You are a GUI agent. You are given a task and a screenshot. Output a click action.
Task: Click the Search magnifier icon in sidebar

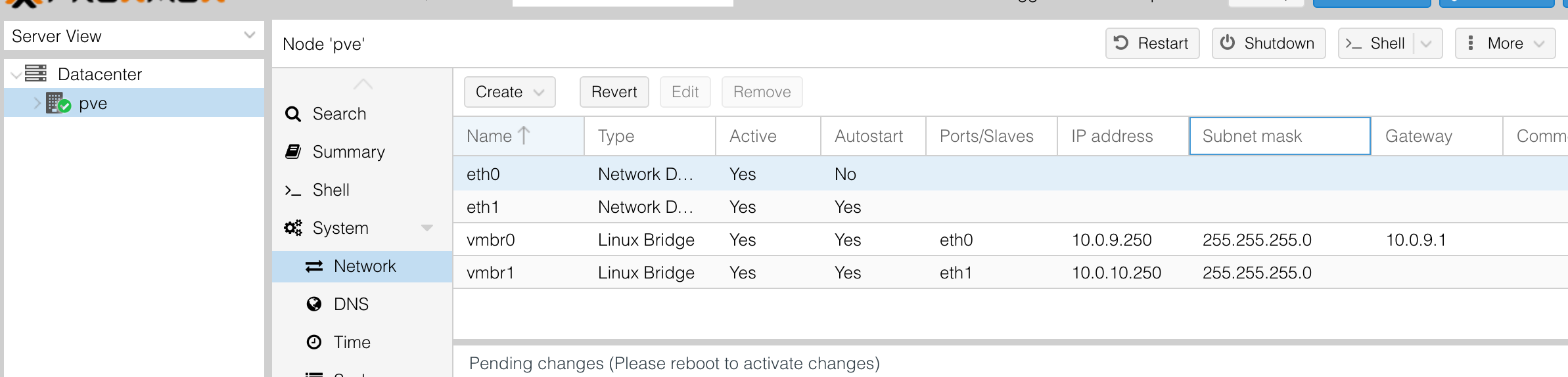click(293, 114)
